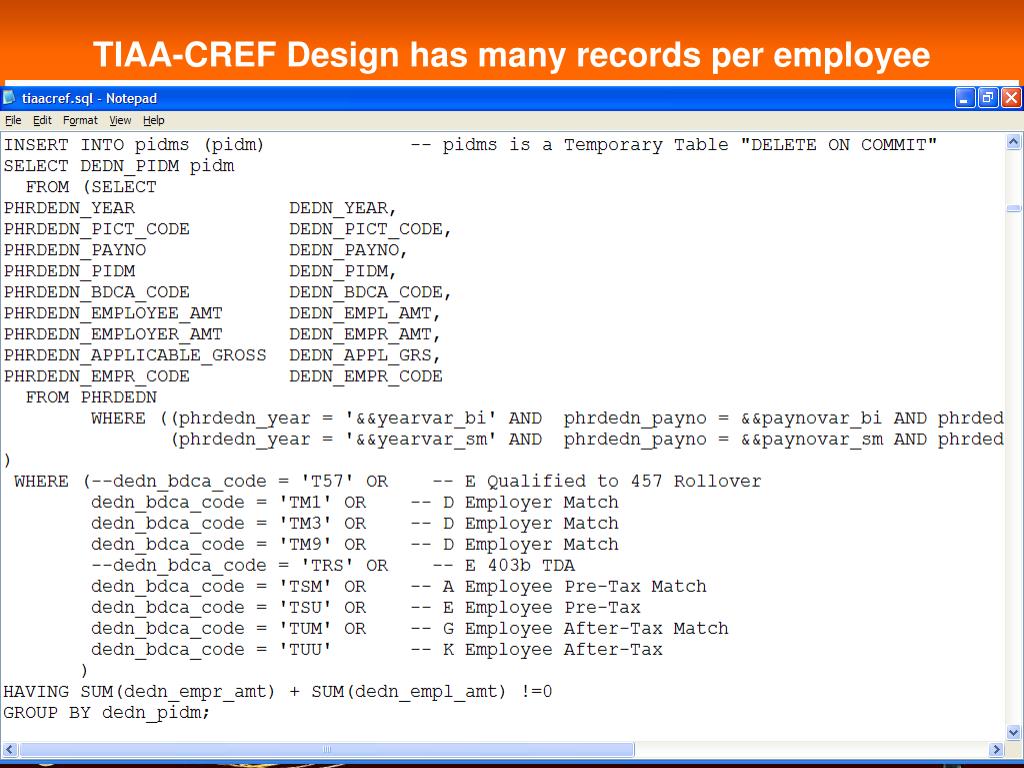The height and width of the screenshot is (768, 1024).
Task: Click the '&&yearvar_bi' variable text
Action: click(421, 418)
